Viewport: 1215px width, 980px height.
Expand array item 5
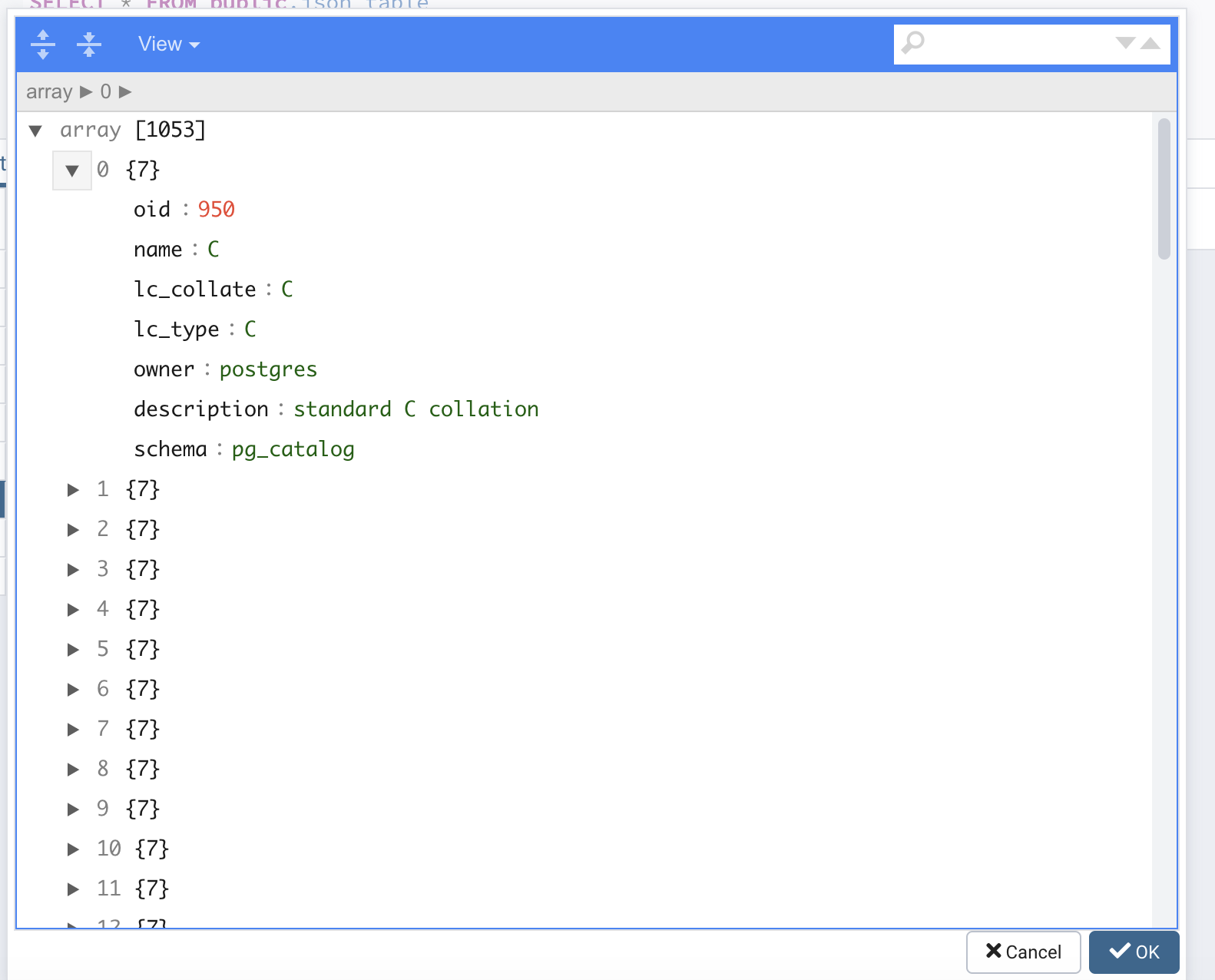point(73,650)
